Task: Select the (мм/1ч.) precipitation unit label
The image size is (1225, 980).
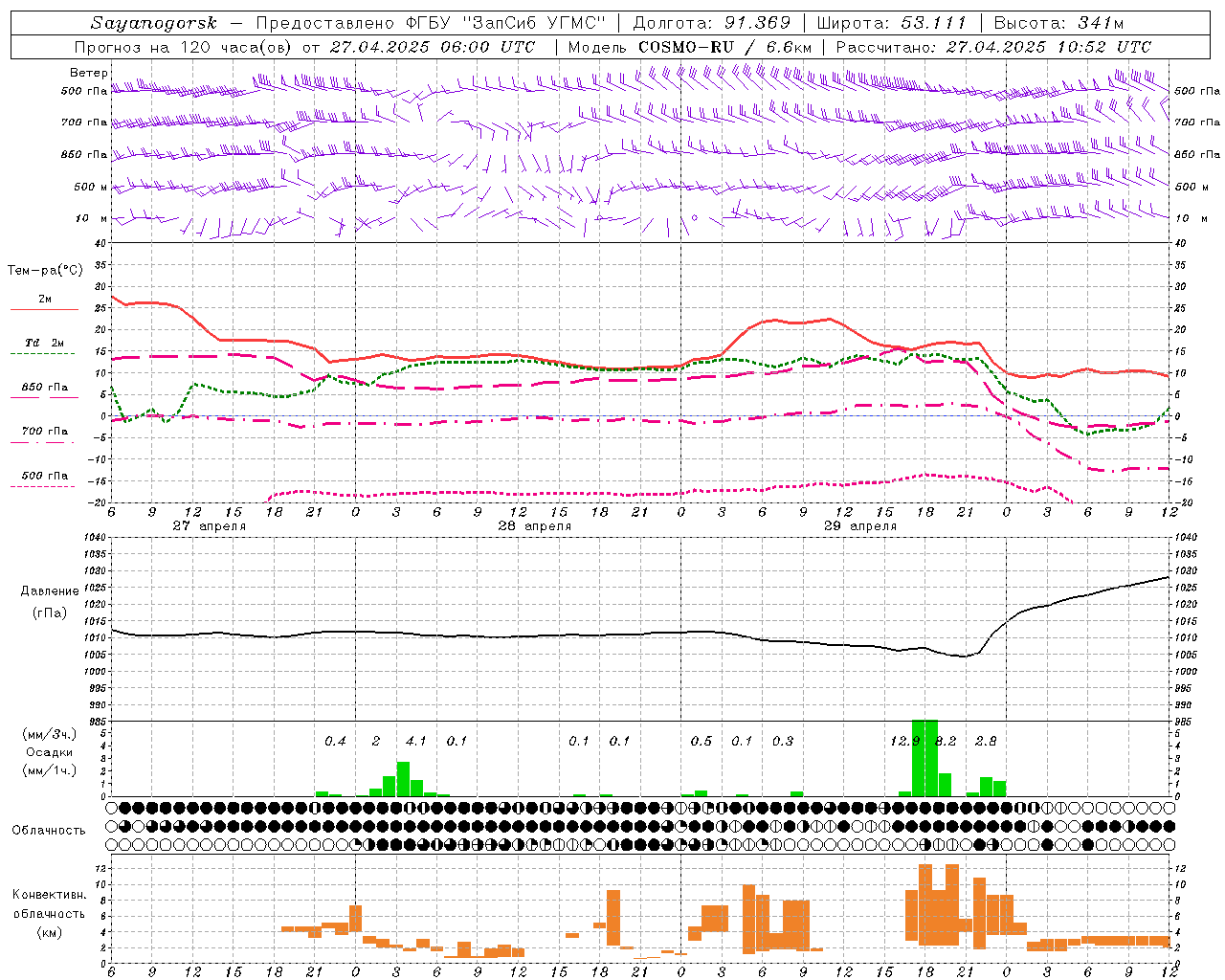Action: tap(50, 770)
